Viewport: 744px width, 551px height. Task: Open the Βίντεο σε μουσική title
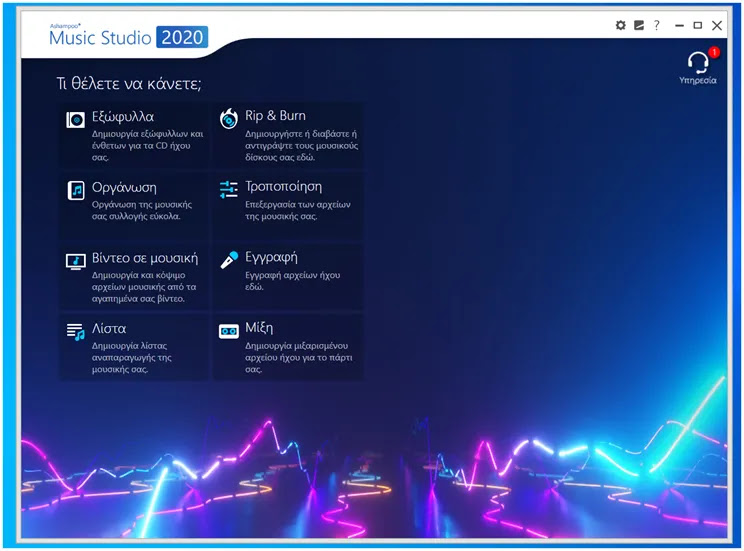(145, 258)
